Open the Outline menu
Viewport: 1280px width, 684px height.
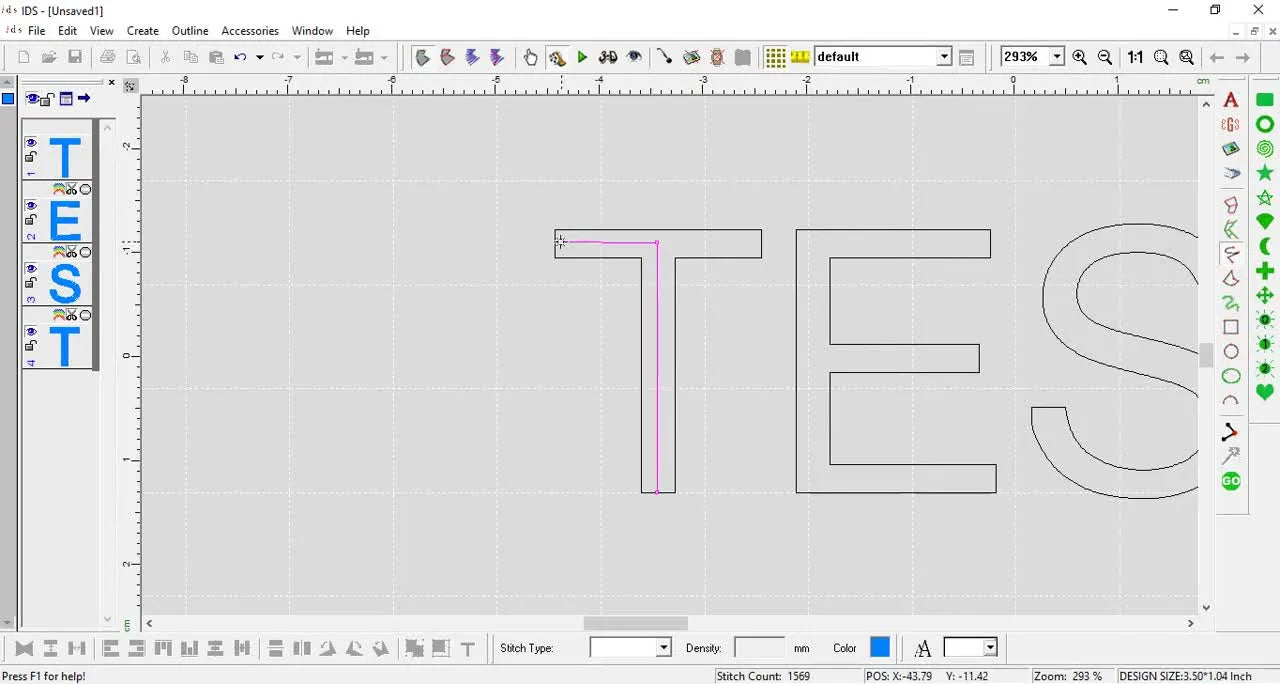coord(190,31)
